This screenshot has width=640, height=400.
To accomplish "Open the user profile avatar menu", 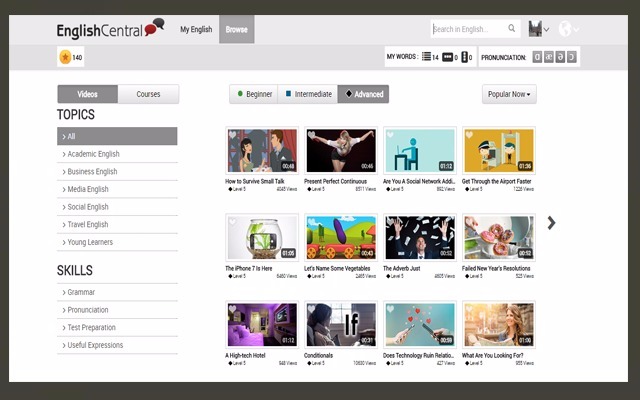I will point(538,29).
